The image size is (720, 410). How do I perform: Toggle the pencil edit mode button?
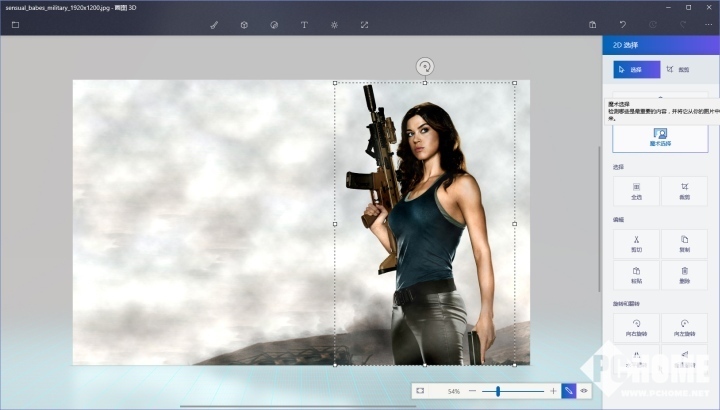pos(568,391)
